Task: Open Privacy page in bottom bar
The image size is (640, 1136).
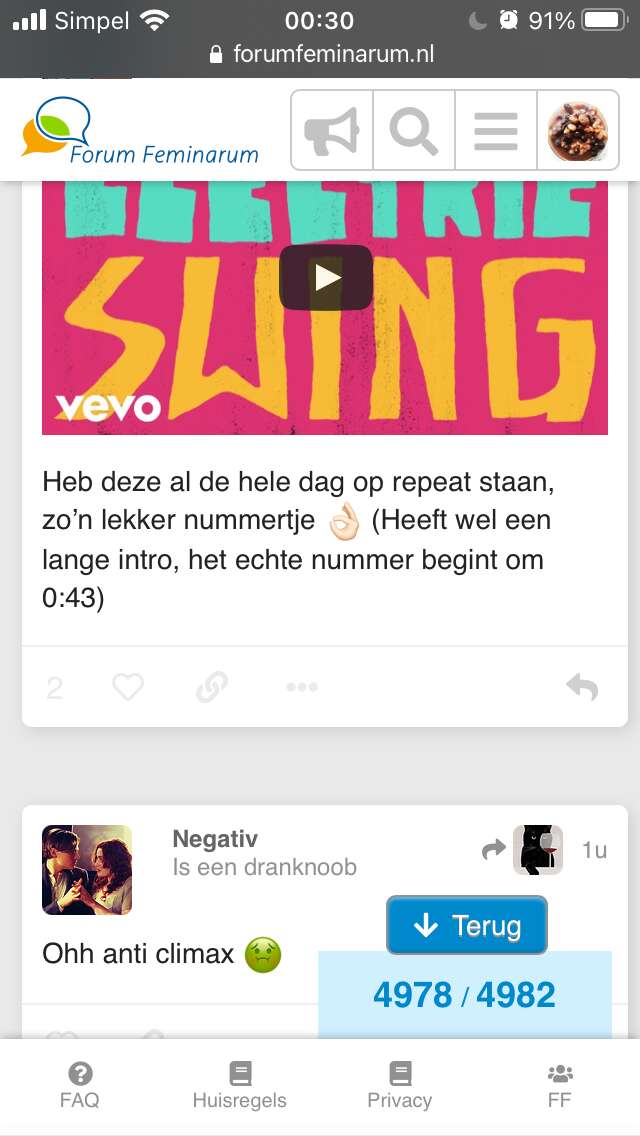Action: (399, 1085)
